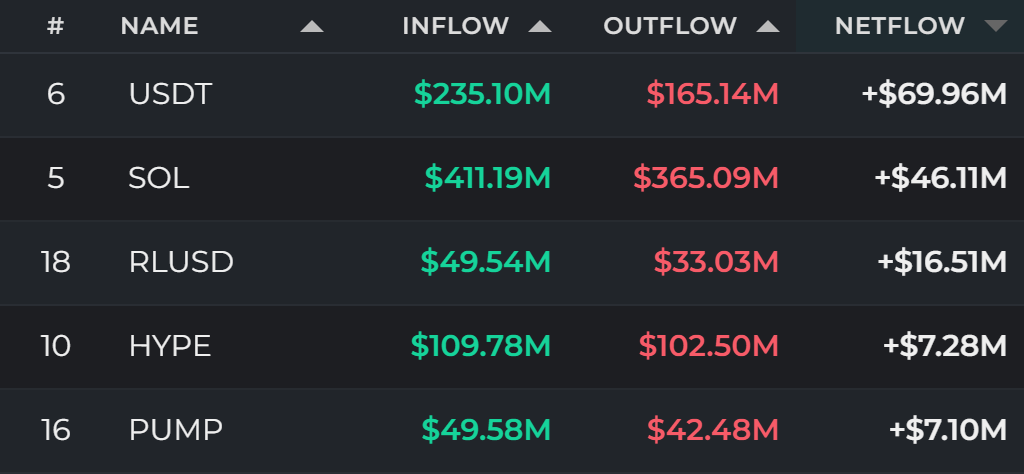This screenshot has height=474, width=1024.
Task: Toggle the NETFLOW descending sort arrow
Action: [x=995, y=27]
